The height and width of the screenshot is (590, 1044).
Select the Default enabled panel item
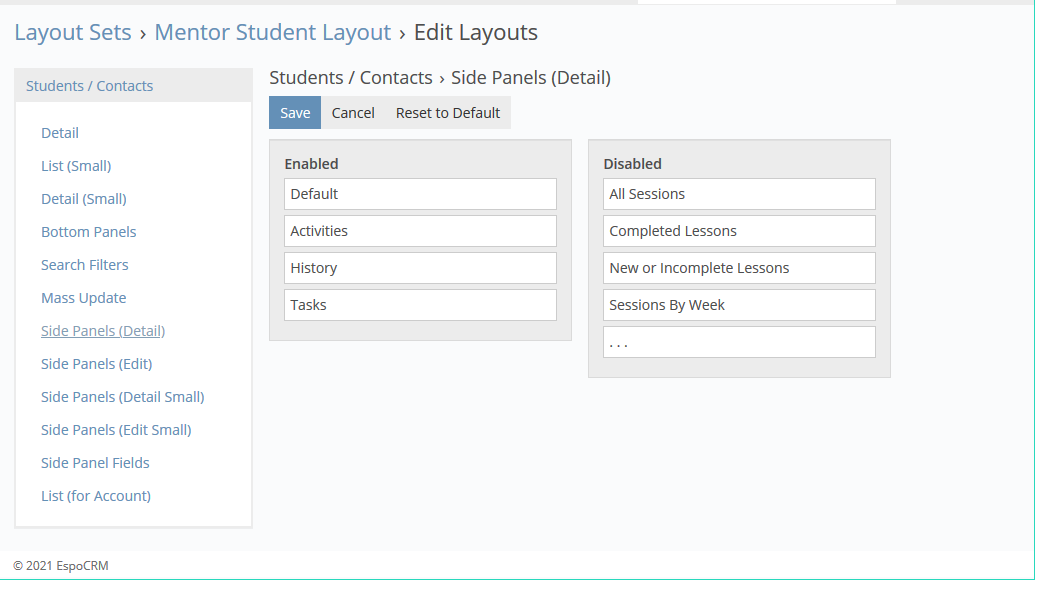coord(420,194)
